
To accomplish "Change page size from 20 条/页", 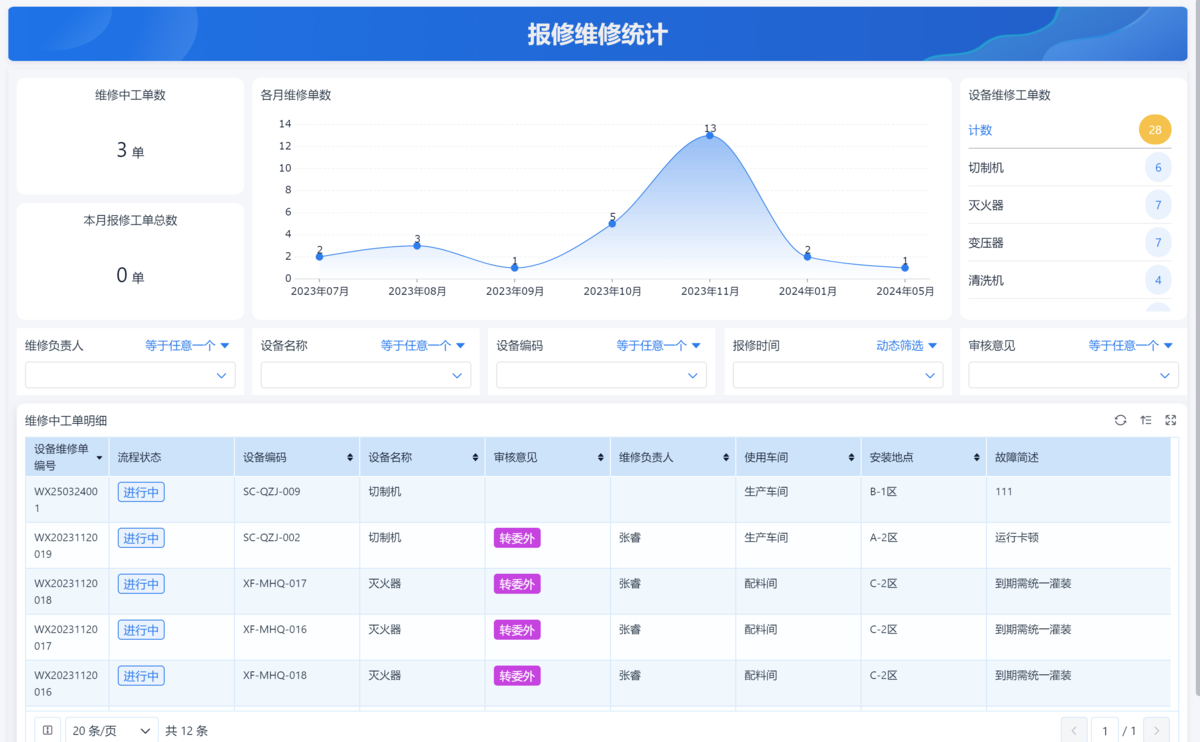I will (x=112, y=731).
